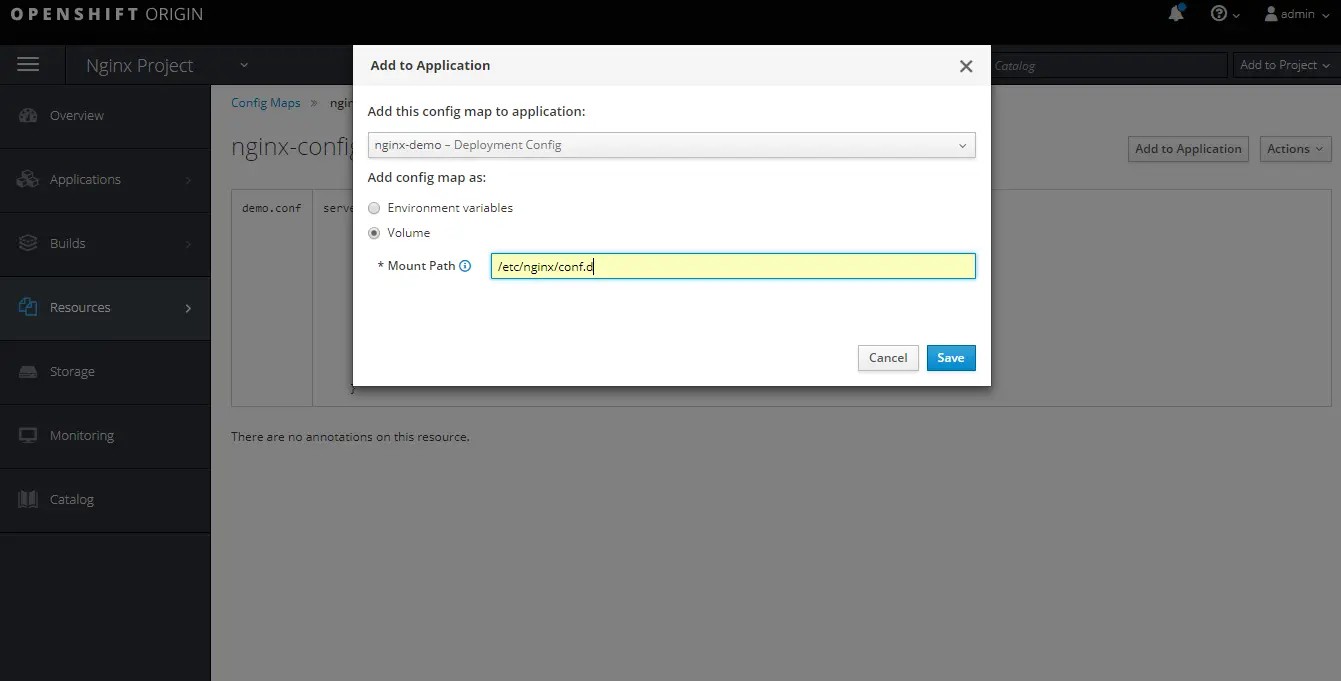Select the Volume radio option
The width and height of the screenshot is (1341, 681).
[x=374, y=232]
